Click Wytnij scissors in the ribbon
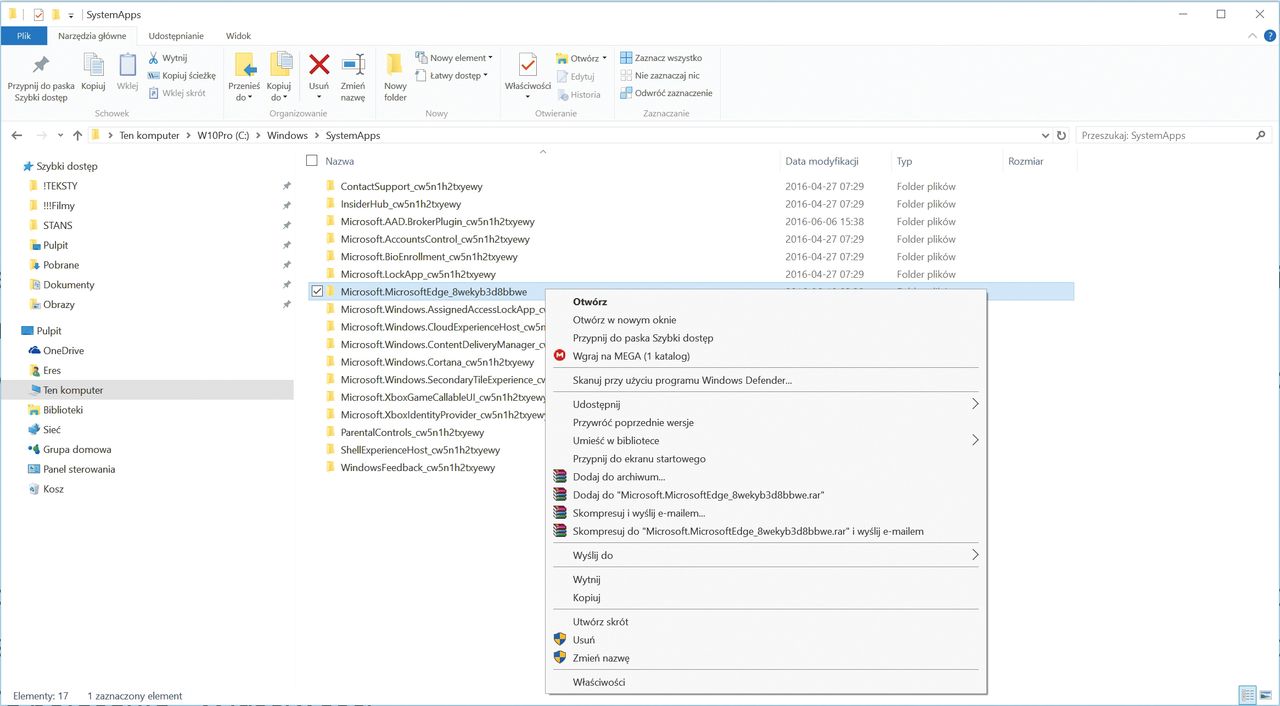1280x706 pixels. pos(167,58)
